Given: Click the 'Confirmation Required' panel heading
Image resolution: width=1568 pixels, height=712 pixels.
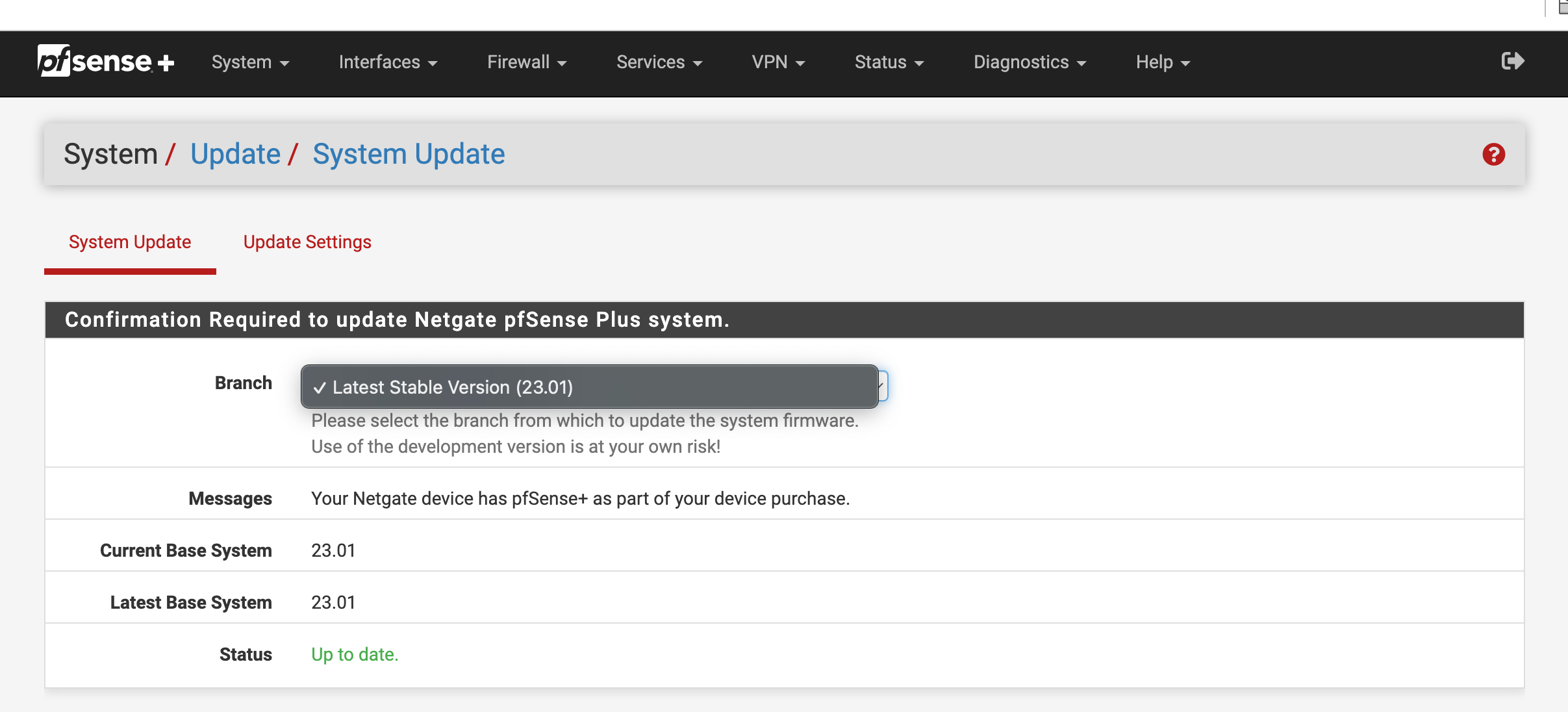Looking at the screenshot, I should click(397, 320).
